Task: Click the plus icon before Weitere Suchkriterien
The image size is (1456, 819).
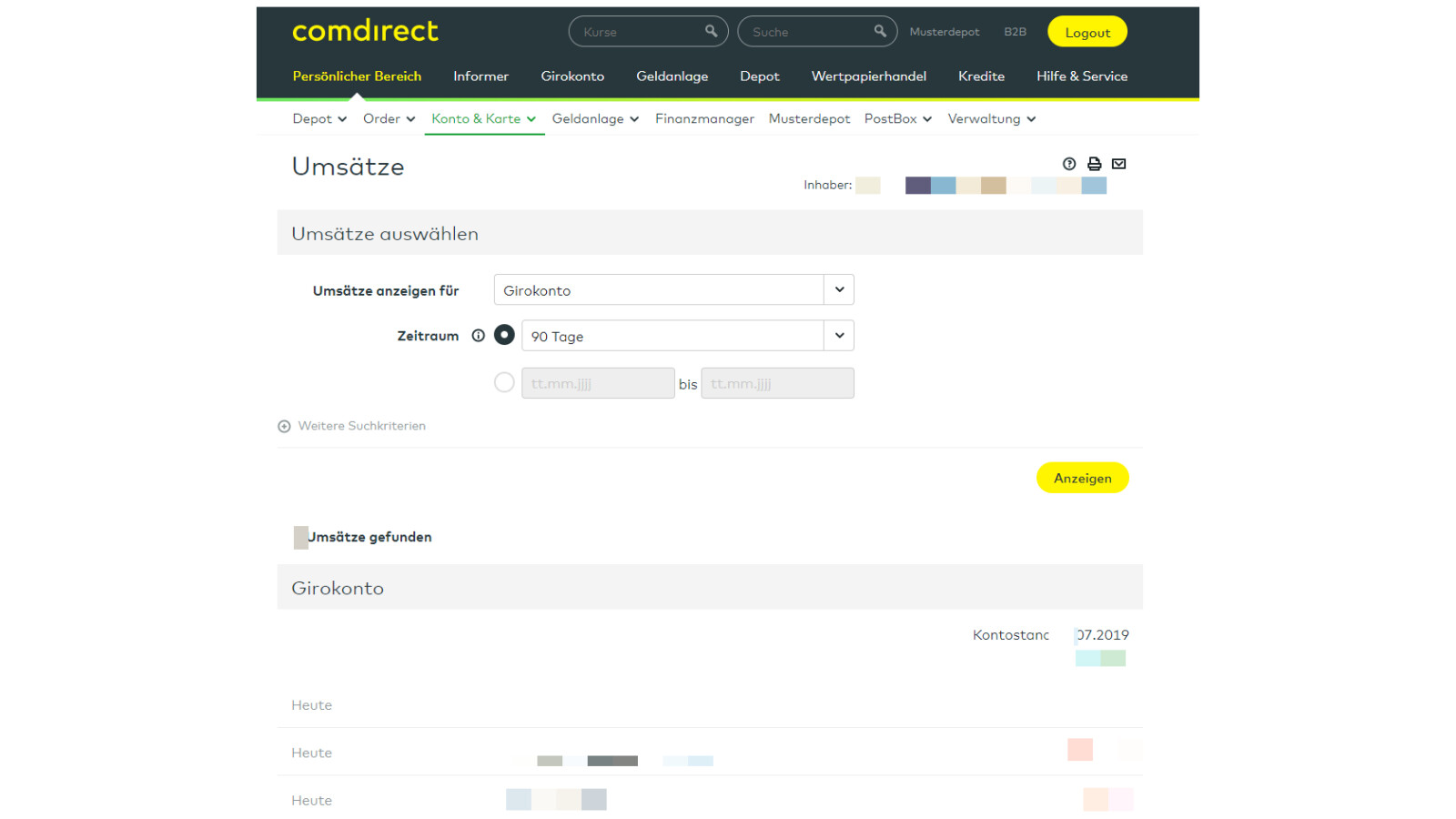Action: (284, 425)
